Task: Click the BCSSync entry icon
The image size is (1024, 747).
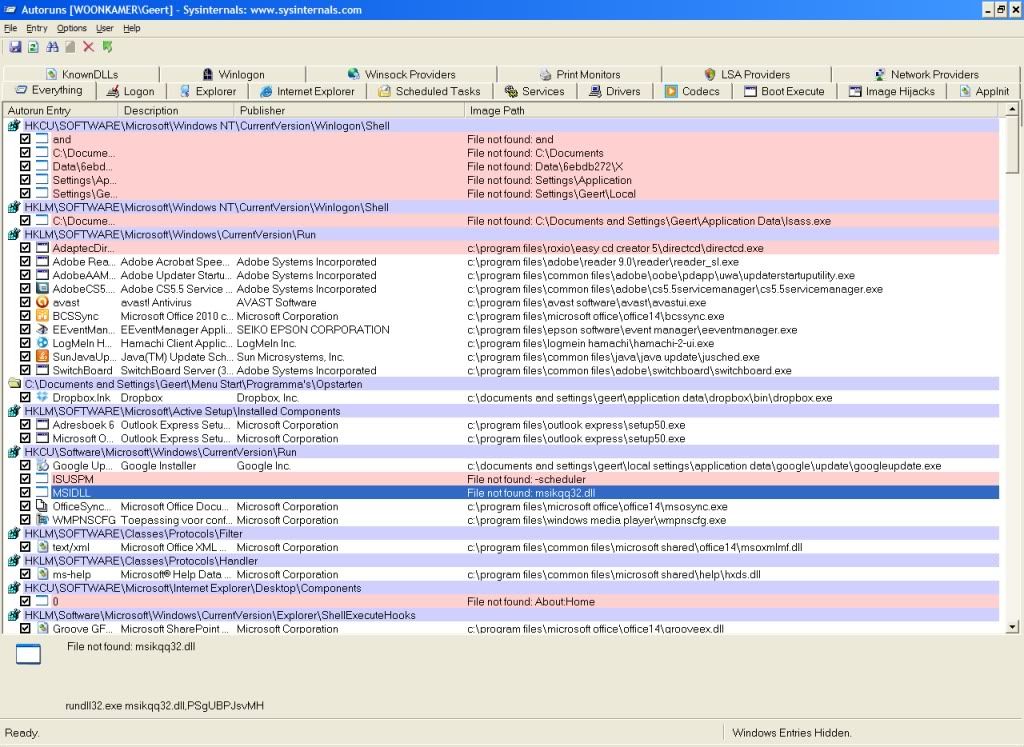Action: [42, 316]
